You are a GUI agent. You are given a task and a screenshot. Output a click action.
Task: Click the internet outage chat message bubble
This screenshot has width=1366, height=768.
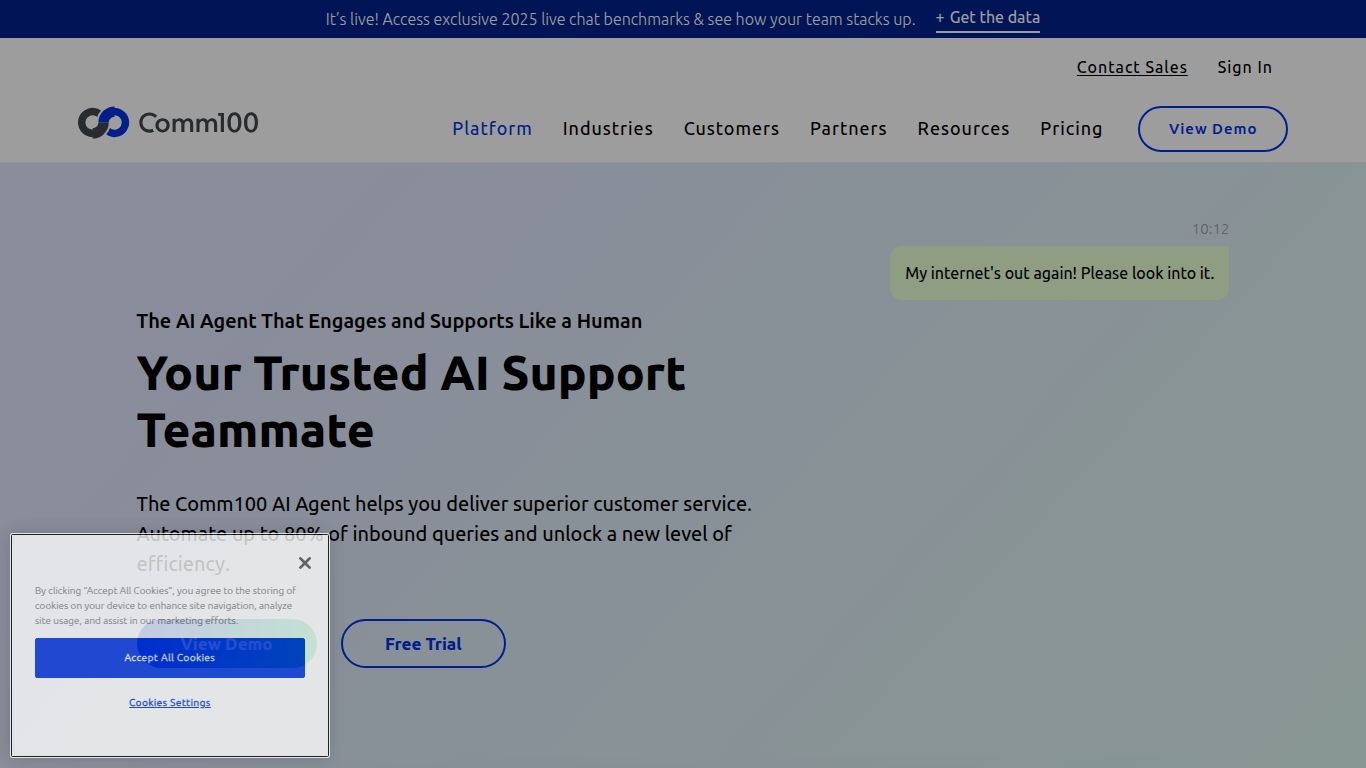pyautogui.click(x=1059, y=273)
